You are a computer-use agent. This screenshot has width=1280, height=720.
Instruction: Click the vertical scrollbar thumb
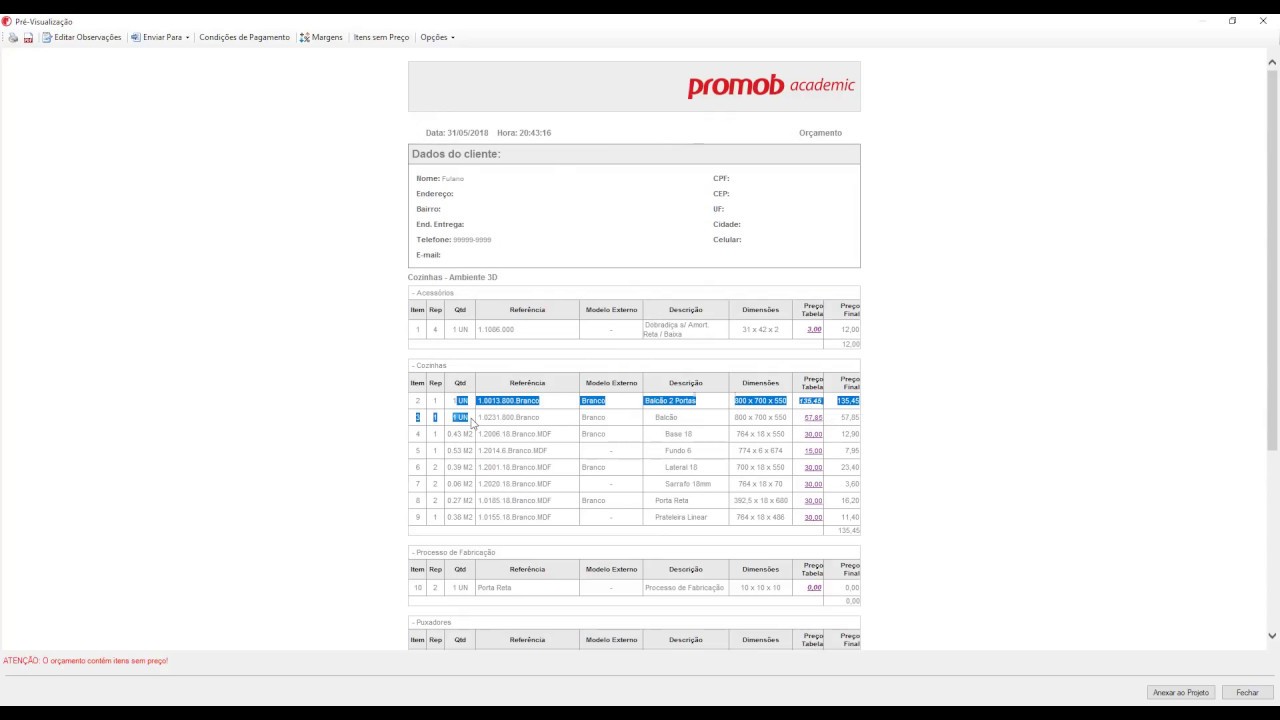coord(1272,260)
